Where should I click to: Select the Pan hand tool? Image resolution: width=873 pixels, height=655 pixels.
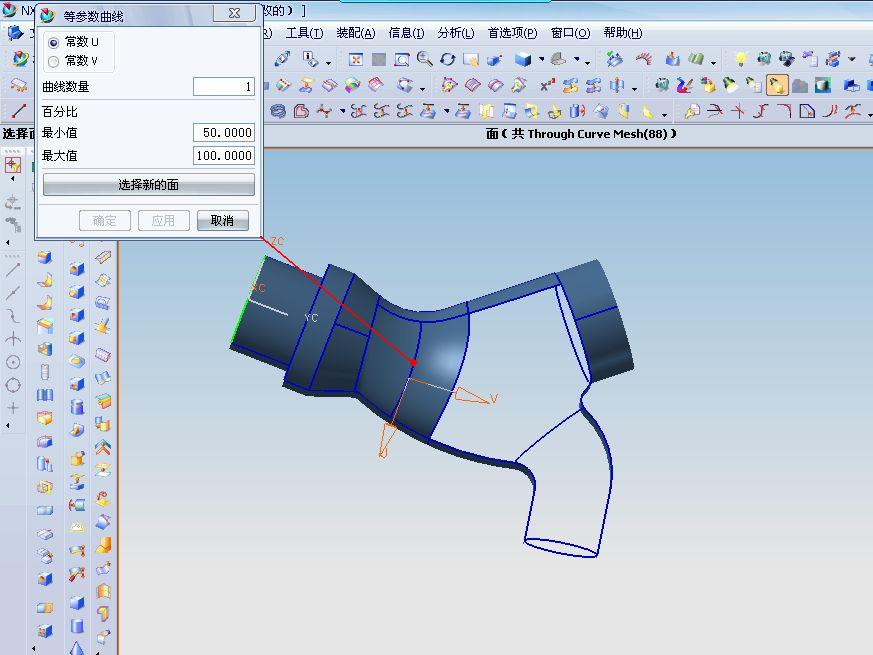click(470, 59)
